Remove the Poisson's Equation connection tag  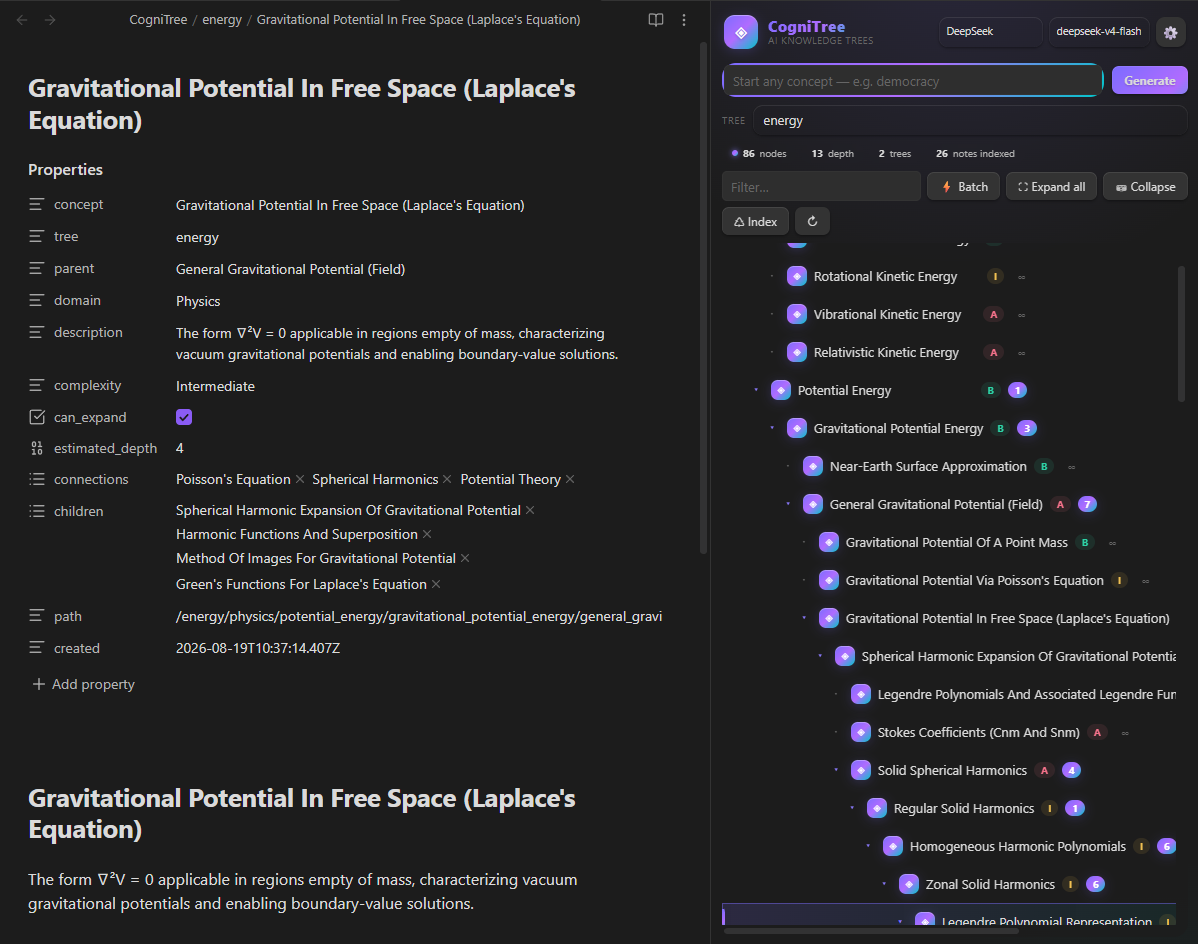[300, 479]
